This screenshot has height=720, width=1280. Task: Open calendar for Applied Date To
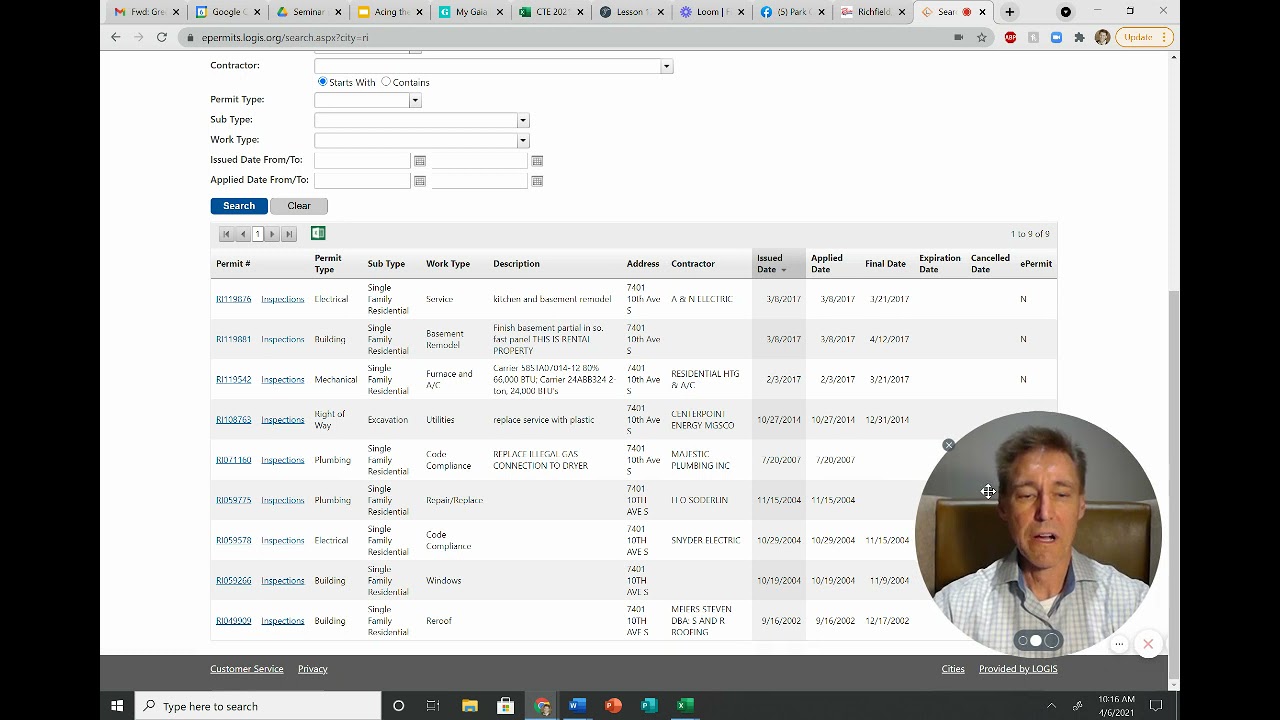[537, 181]
